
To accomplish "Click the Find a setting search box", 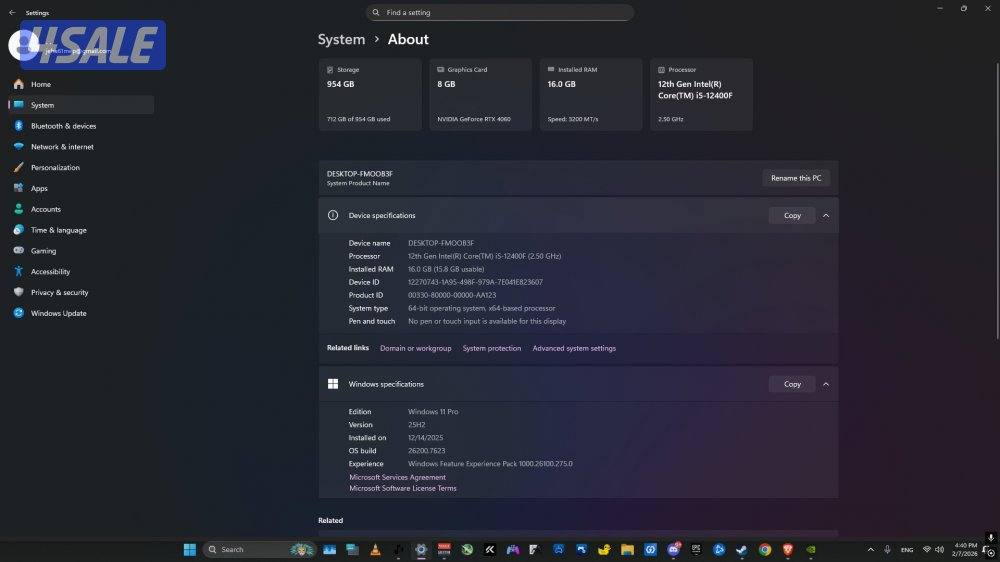I will (500, 12).
